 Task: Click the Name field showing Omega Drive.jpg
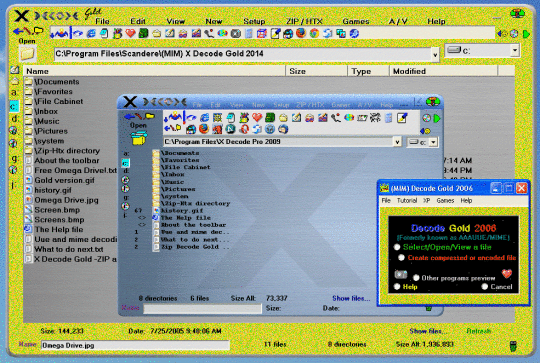click(x=135, y=345)
